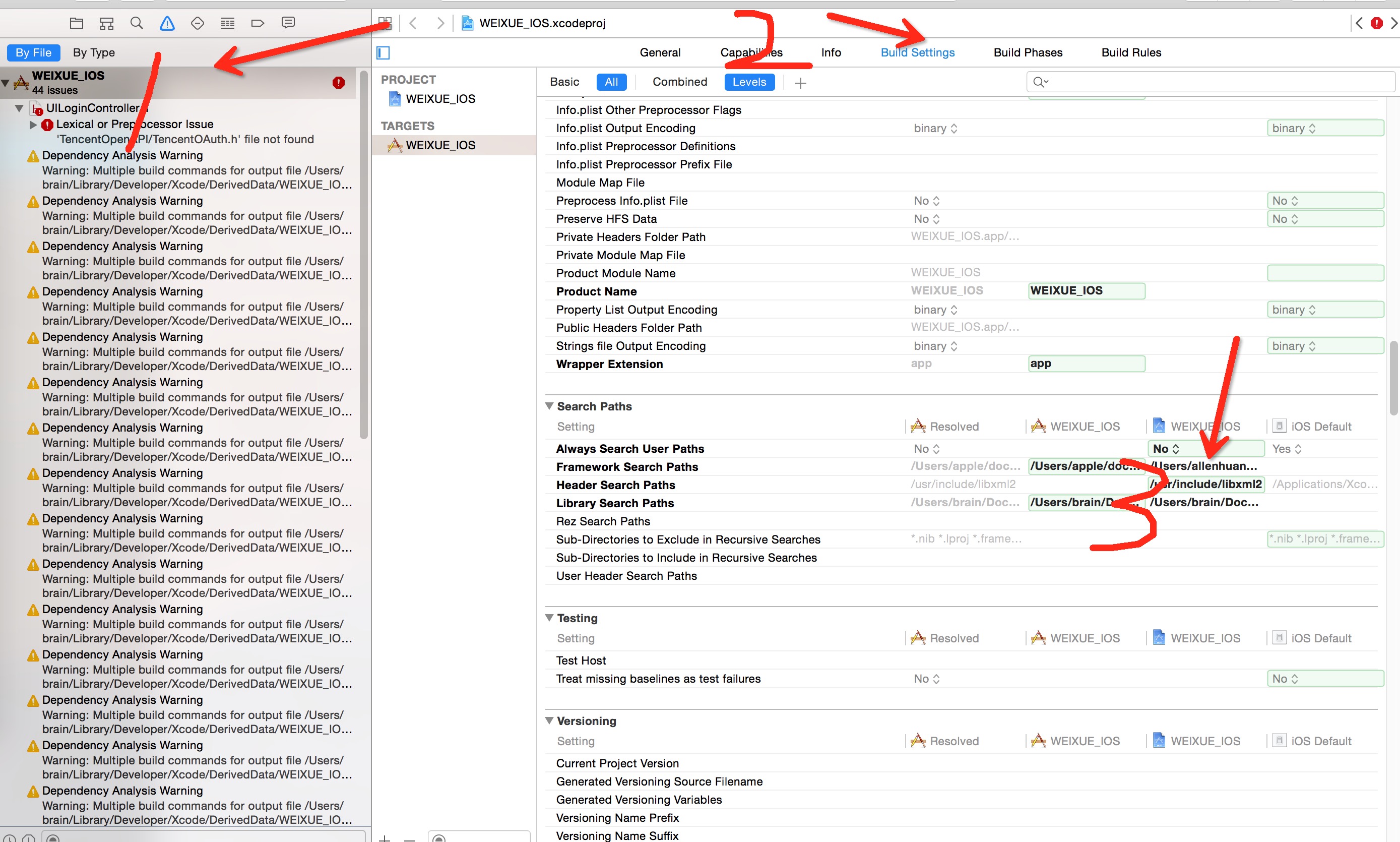Open the Find navigator magnifier icon
The image size is (1400, 842).
(137, 23)
